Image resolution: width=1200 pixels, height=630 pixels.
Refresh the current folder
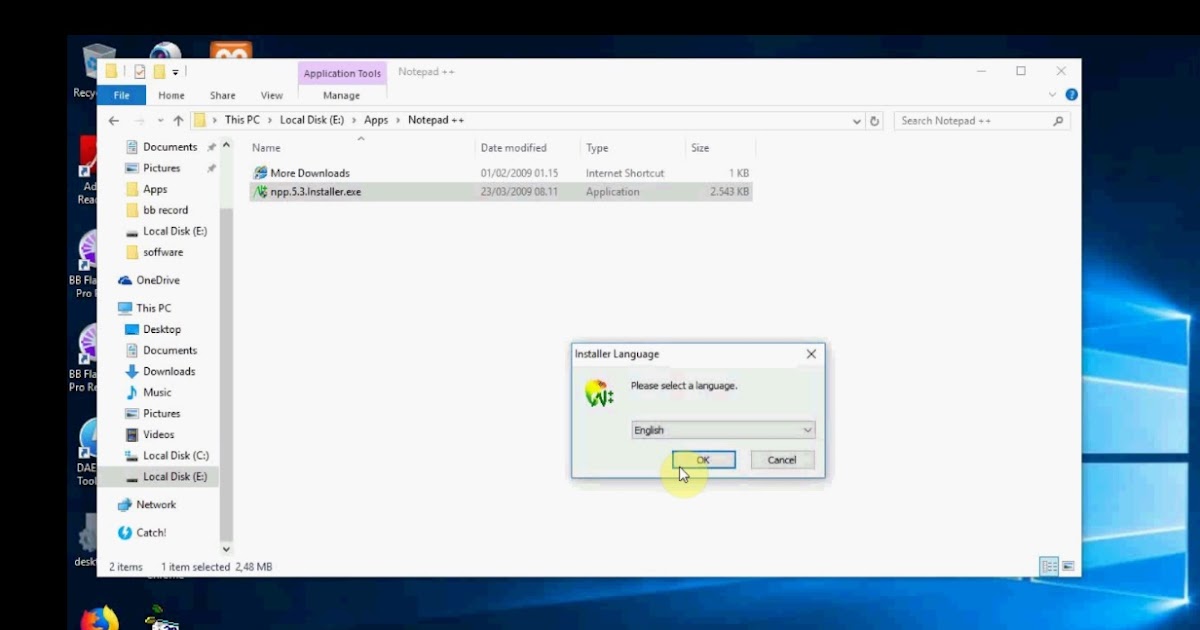875,121
